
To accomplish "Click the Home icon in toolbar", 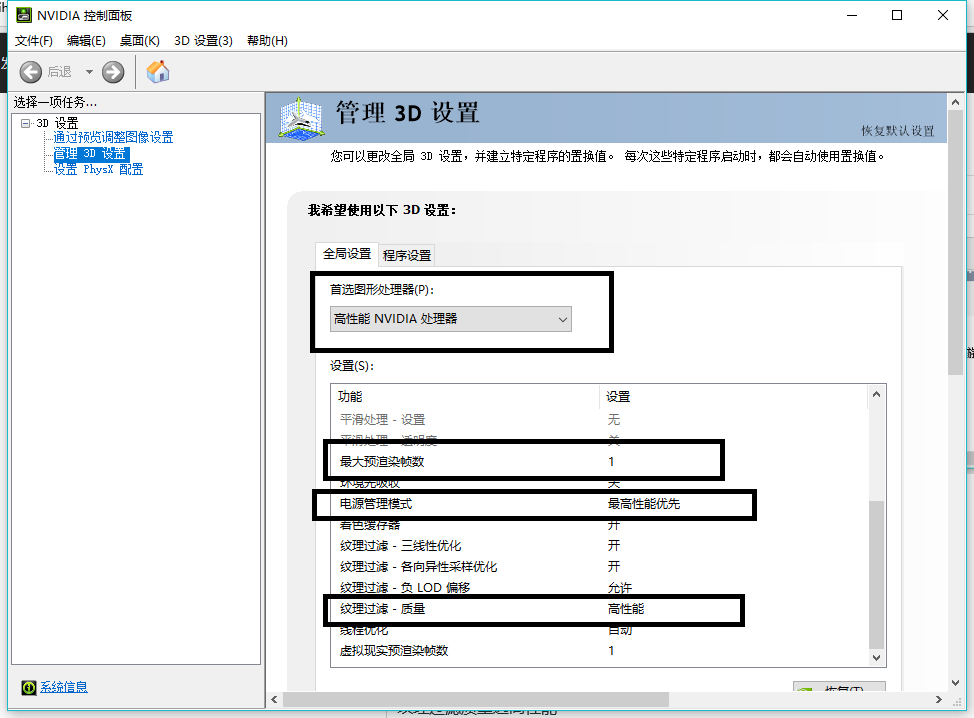I will coord(158,71).
